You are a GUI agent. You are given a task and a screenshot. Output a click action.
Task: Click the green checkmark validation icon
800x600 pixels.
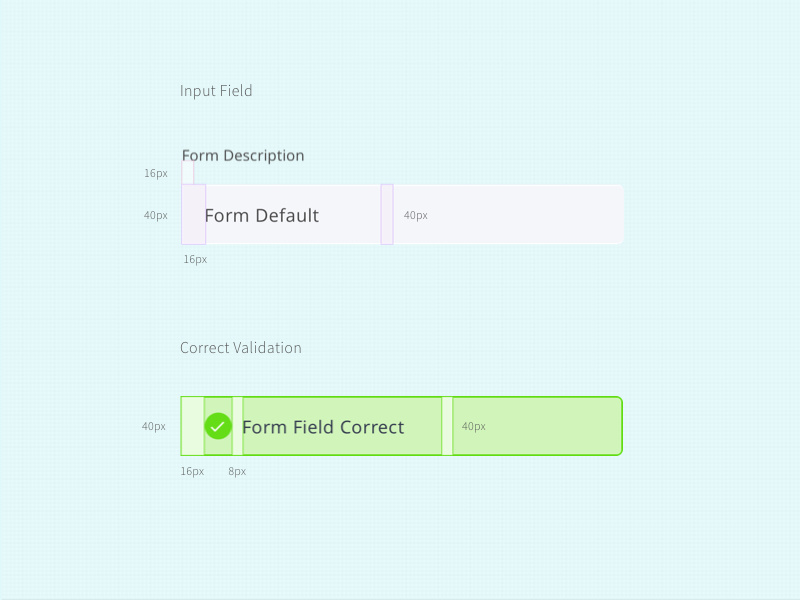point(218,426)
